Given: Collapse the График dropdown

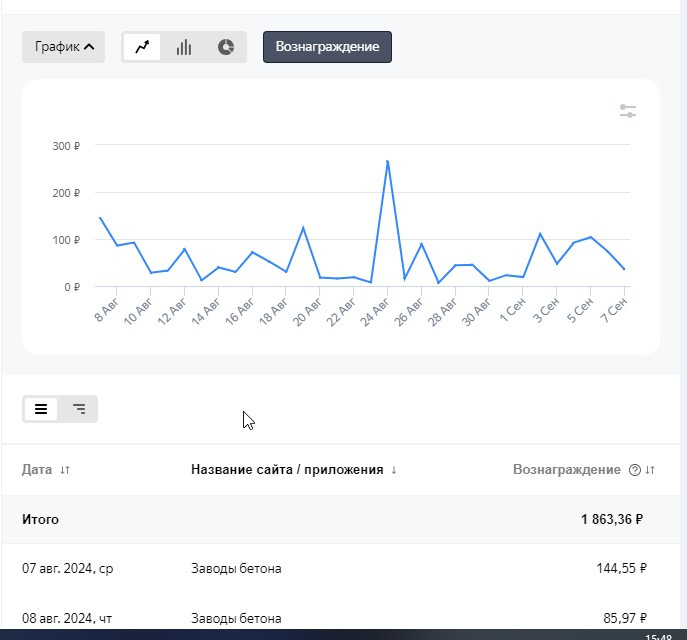Looking at the screenshot, I should click(x=63, y=47).
